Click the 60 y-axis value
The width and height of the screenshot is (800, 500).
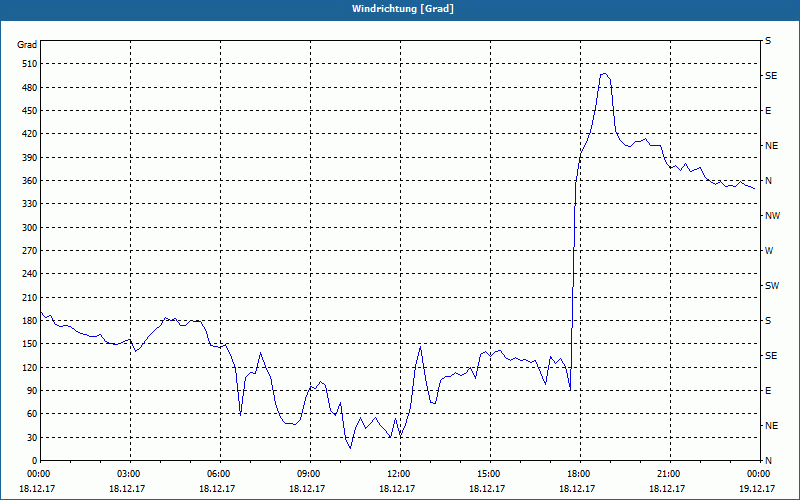(x=32, y=414)
